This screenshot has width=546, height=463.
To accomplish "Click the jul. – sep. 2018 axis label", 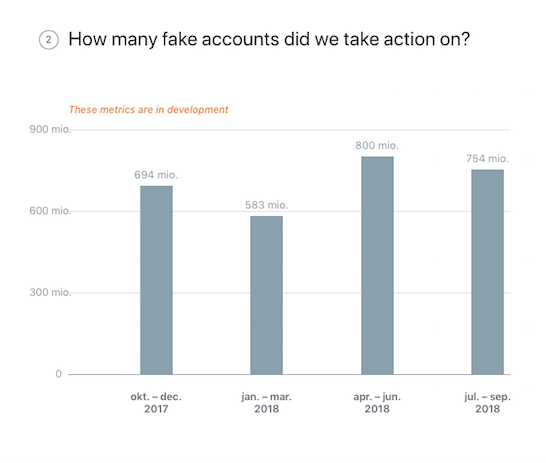I will (x=488, y=402).
